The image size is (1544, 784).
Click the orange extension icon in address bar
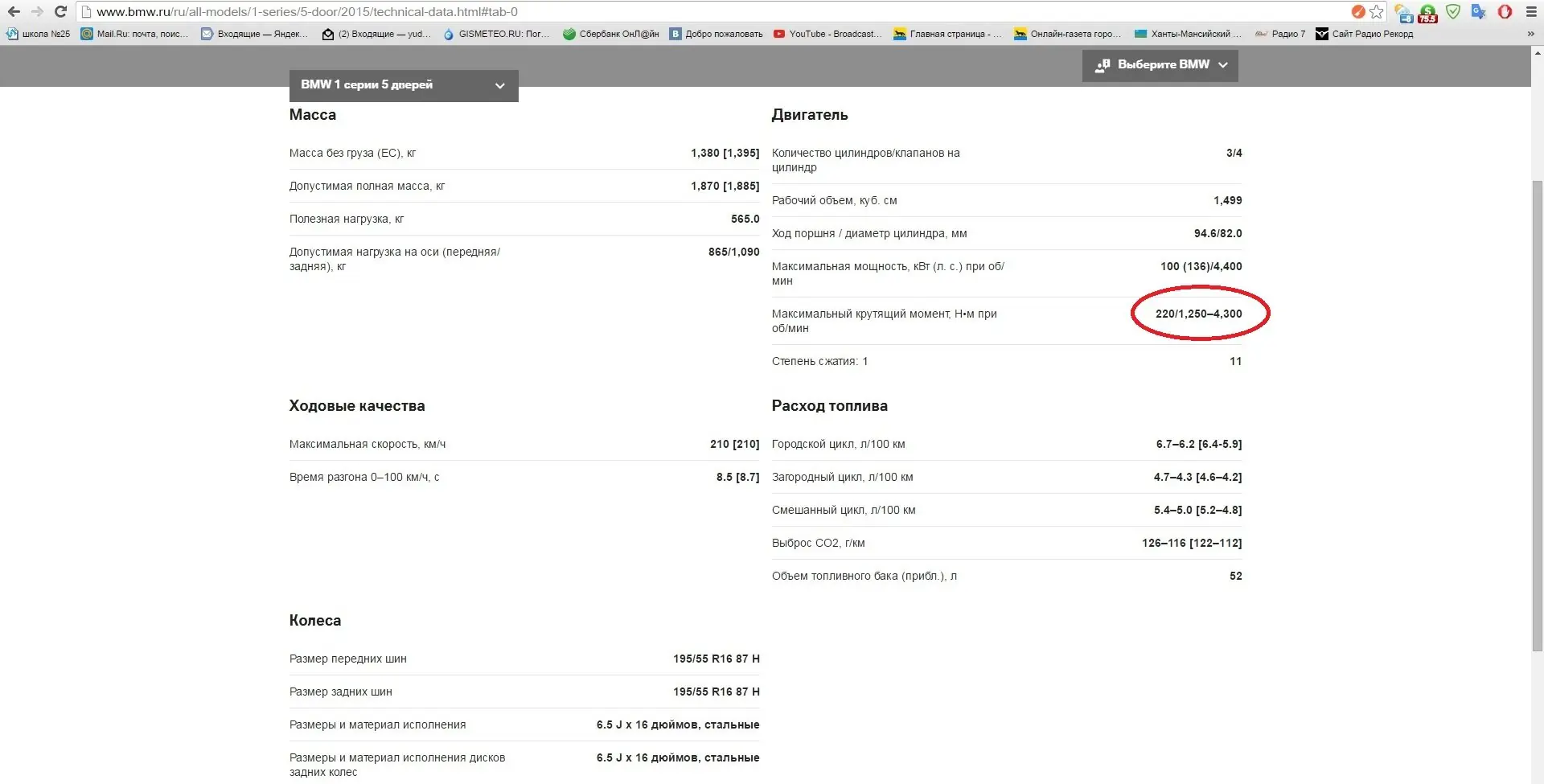1358,11
